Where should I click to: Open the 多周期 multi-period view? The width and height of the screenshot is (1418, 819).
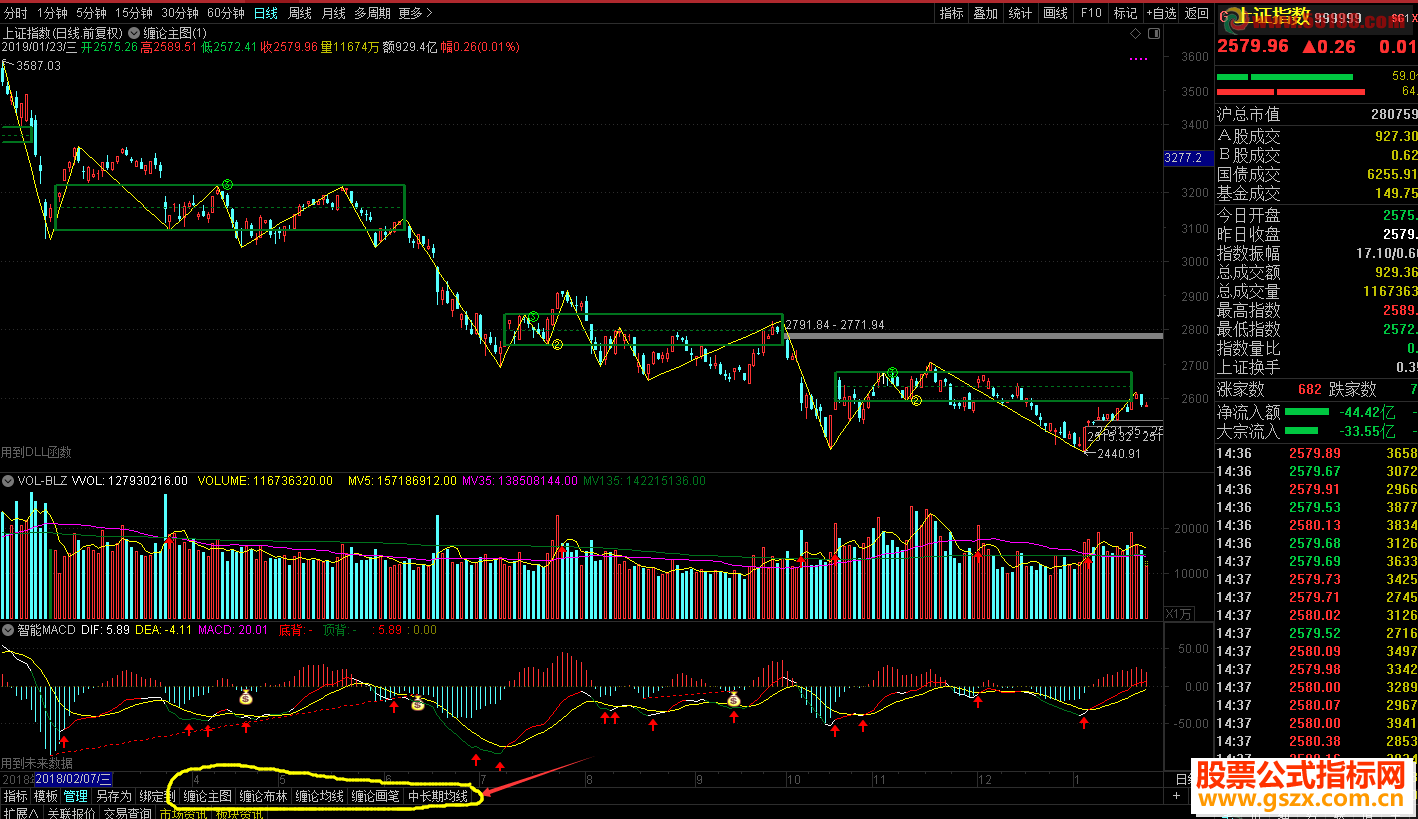372,13
